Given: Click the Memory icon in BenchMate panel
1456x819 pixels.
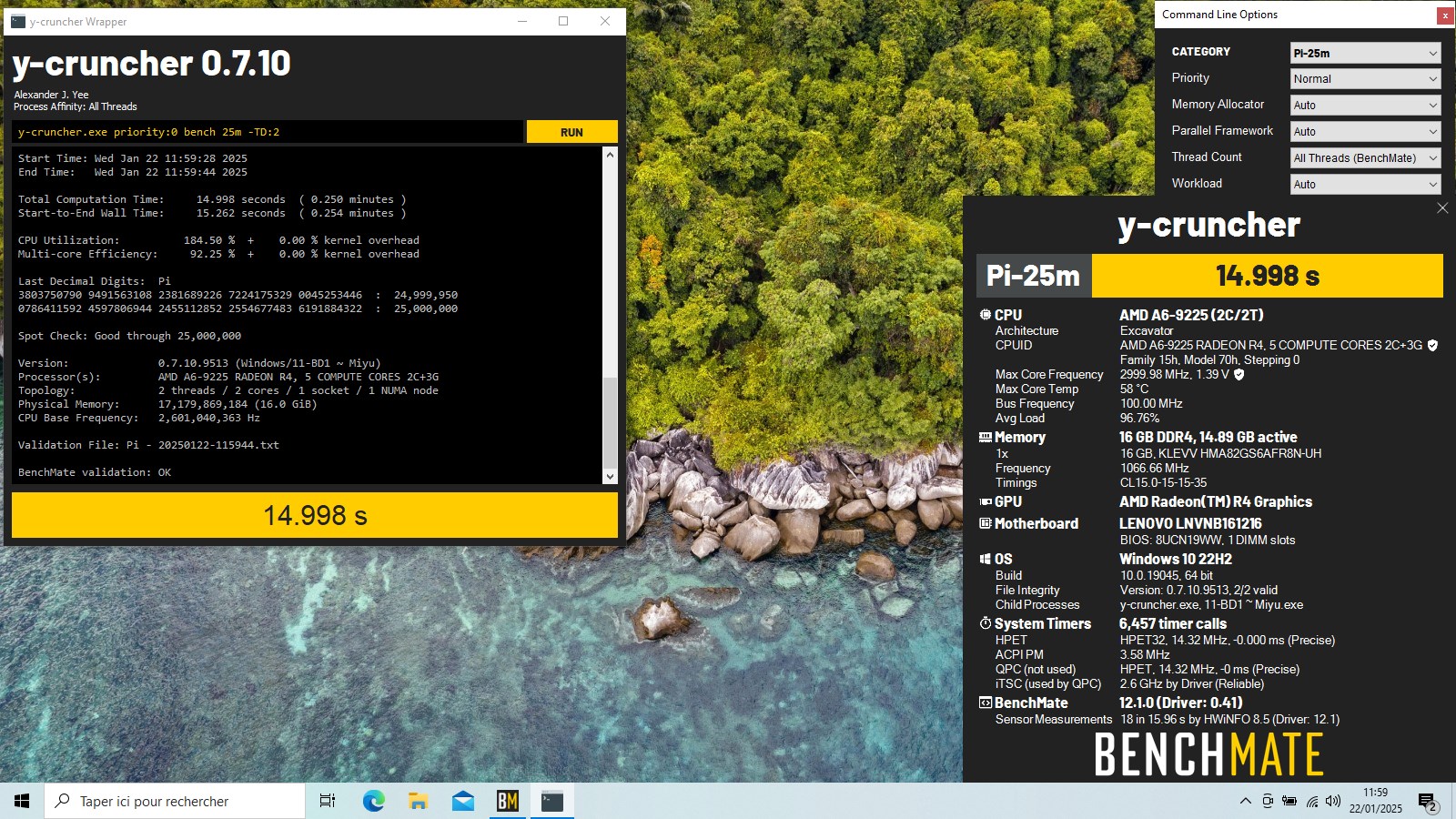Looking at the screenshot, I should click(x=985, y=438).
